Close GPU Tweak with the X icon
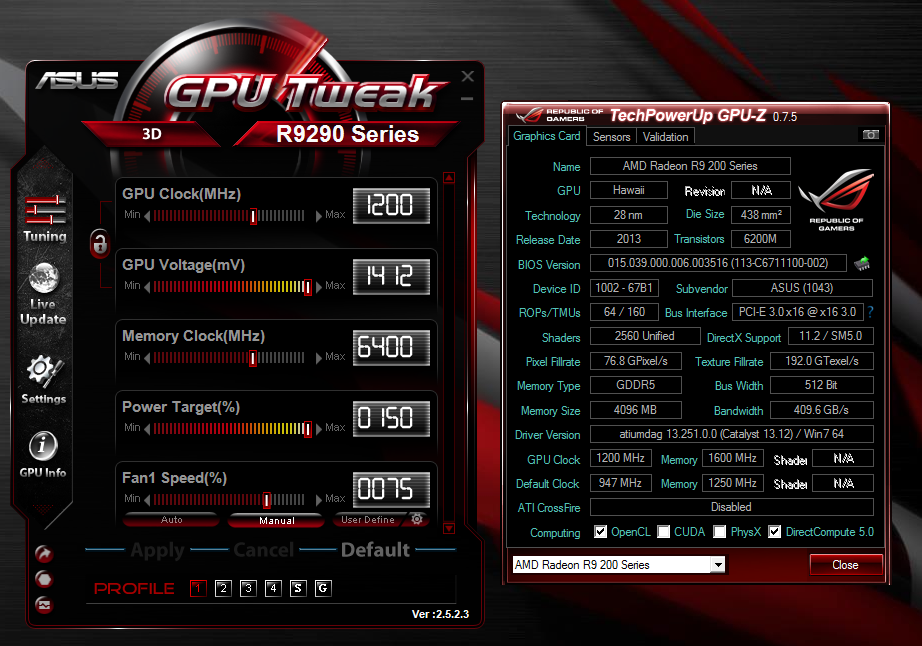The height and width of the screenshot is (646, 922). (467, 76)
